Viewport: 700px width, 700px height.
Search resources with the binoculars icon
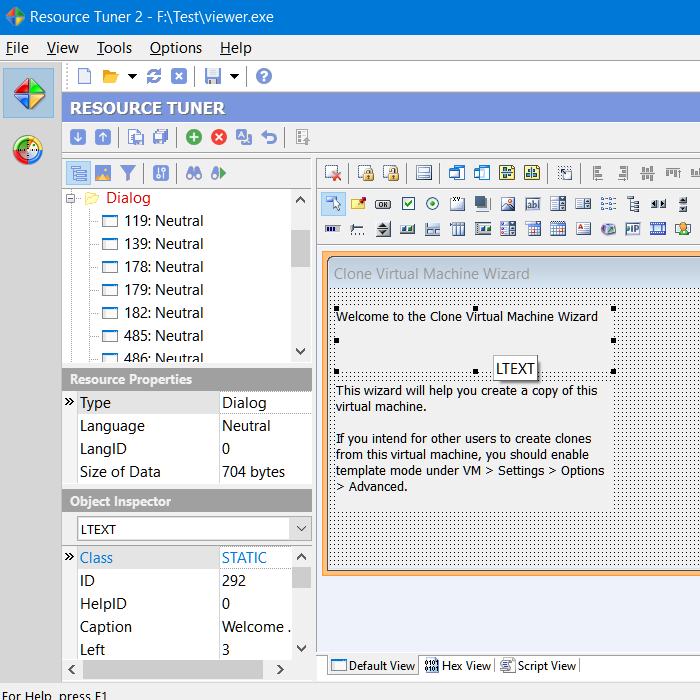[x=194, y=173]
